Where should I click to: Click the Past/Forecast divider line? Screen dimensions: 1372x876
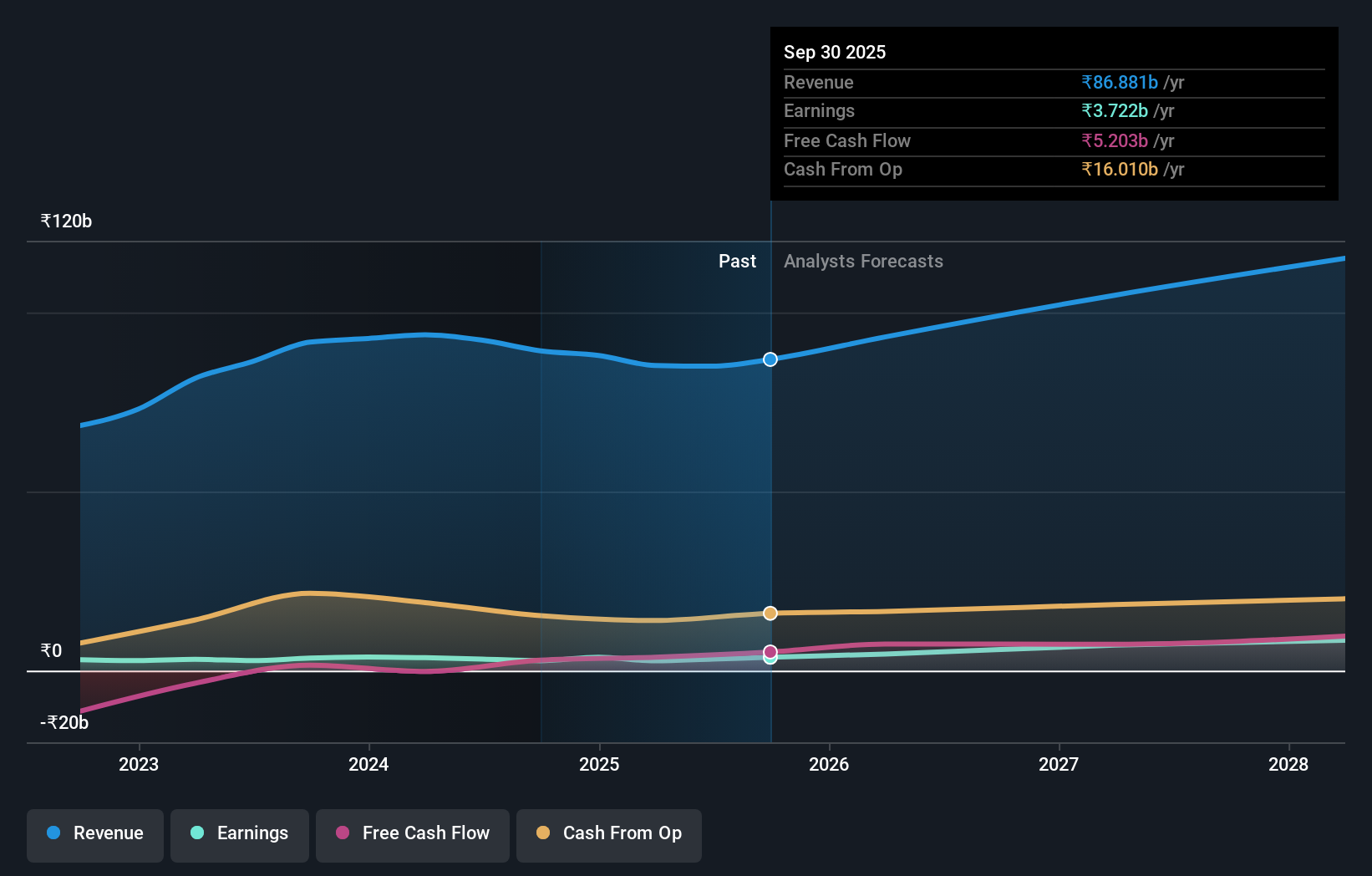[x=770, y=502]
